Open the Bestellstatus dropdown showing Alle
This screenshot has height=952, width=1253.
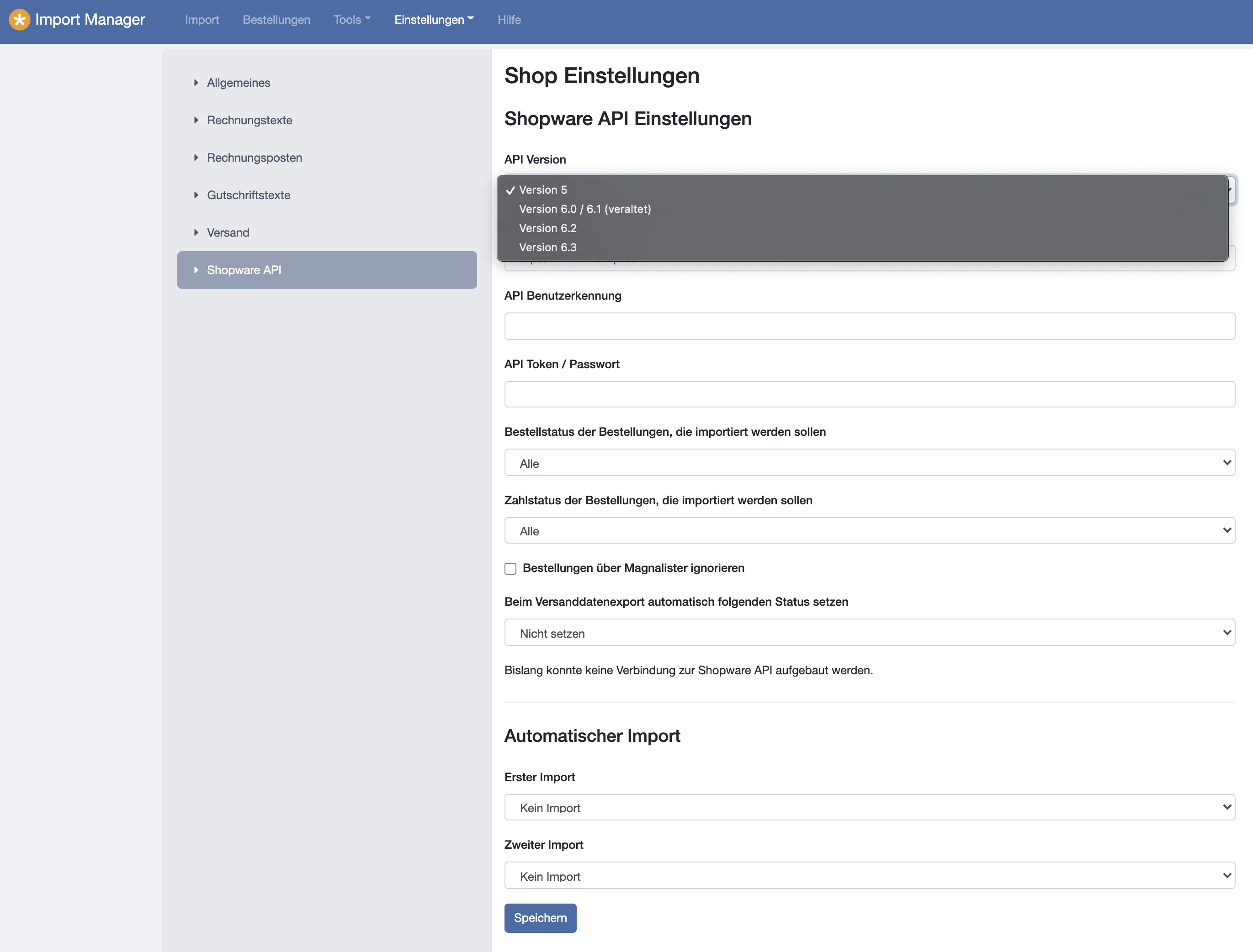869,462
